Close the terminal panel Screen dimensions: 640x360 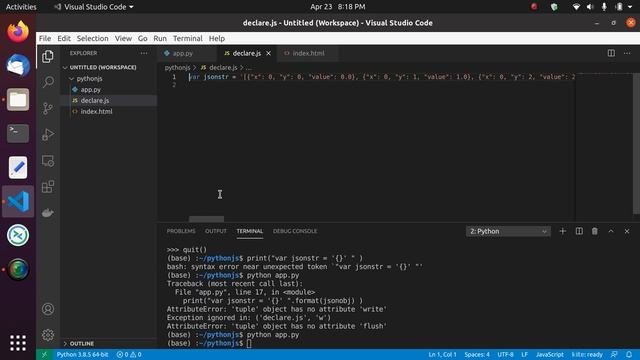click(x=627, y=231)
